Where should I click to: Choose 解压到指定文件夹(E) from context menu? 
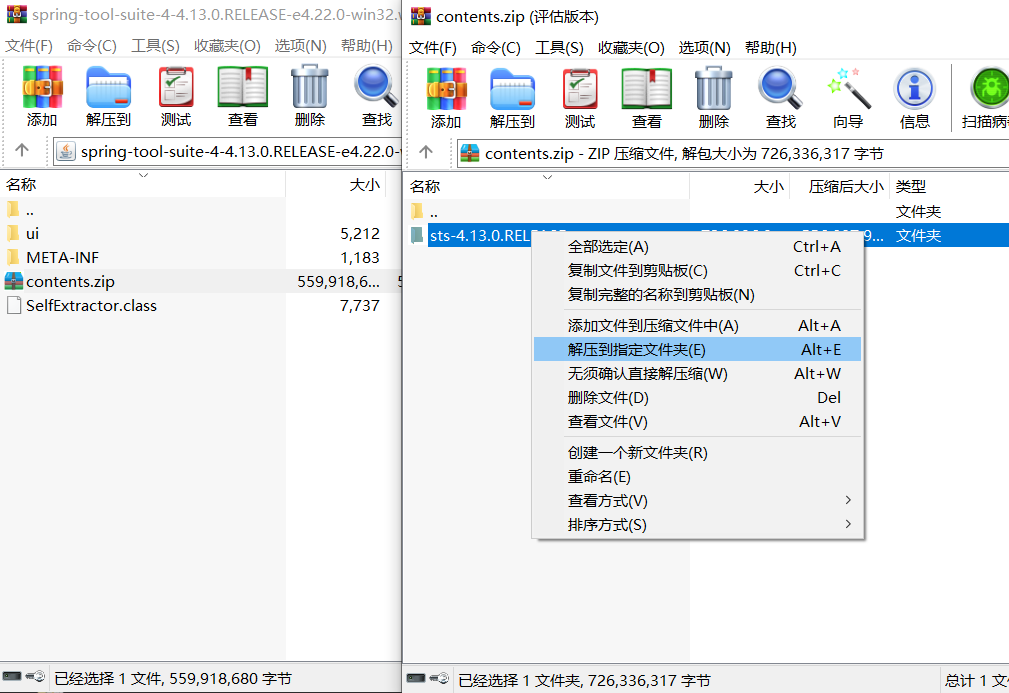tap(698, 349)
